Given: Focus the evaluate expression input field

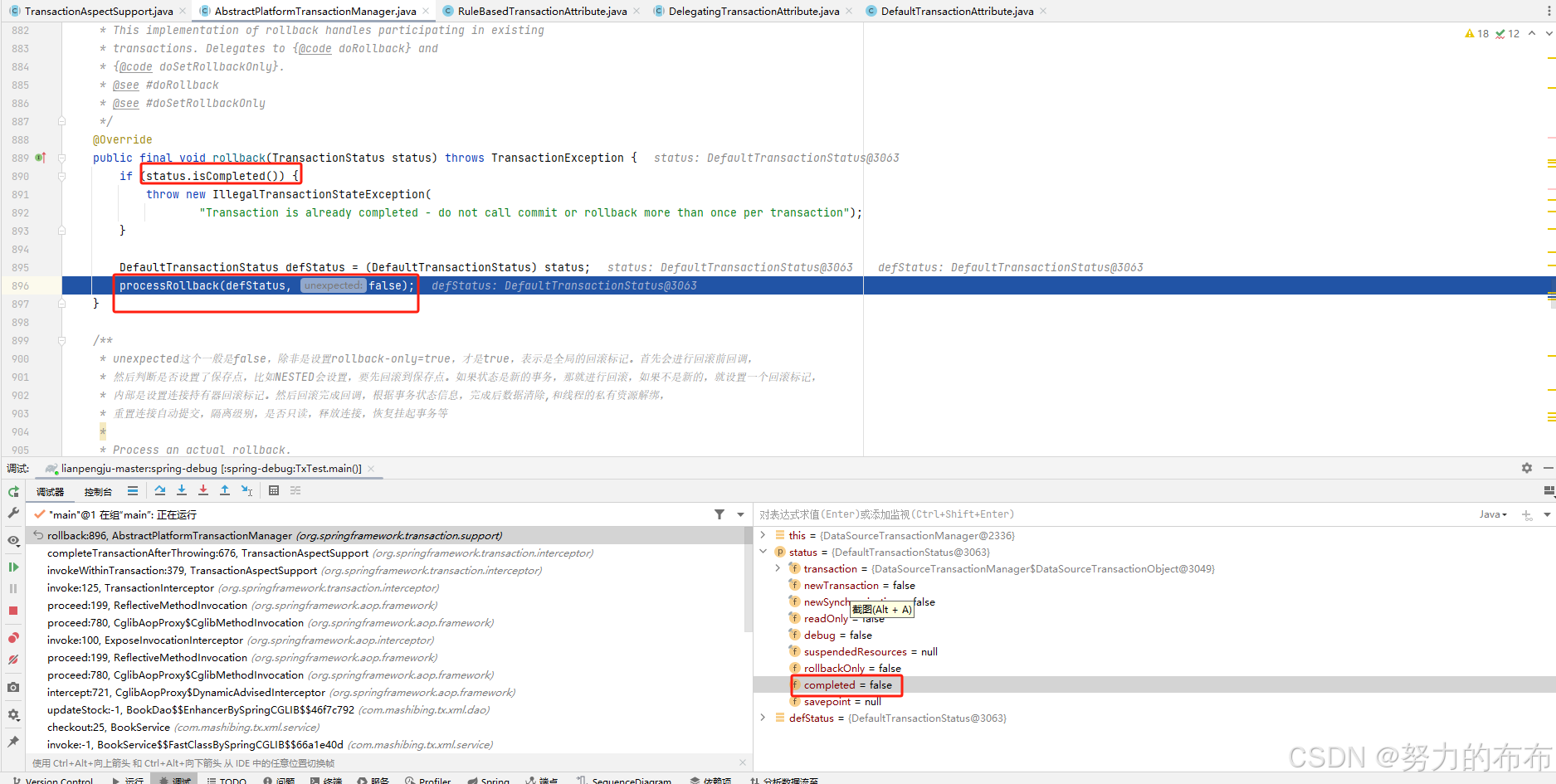Looking at the screenshot, I should pyautogui.click(x=1112, y=514).
